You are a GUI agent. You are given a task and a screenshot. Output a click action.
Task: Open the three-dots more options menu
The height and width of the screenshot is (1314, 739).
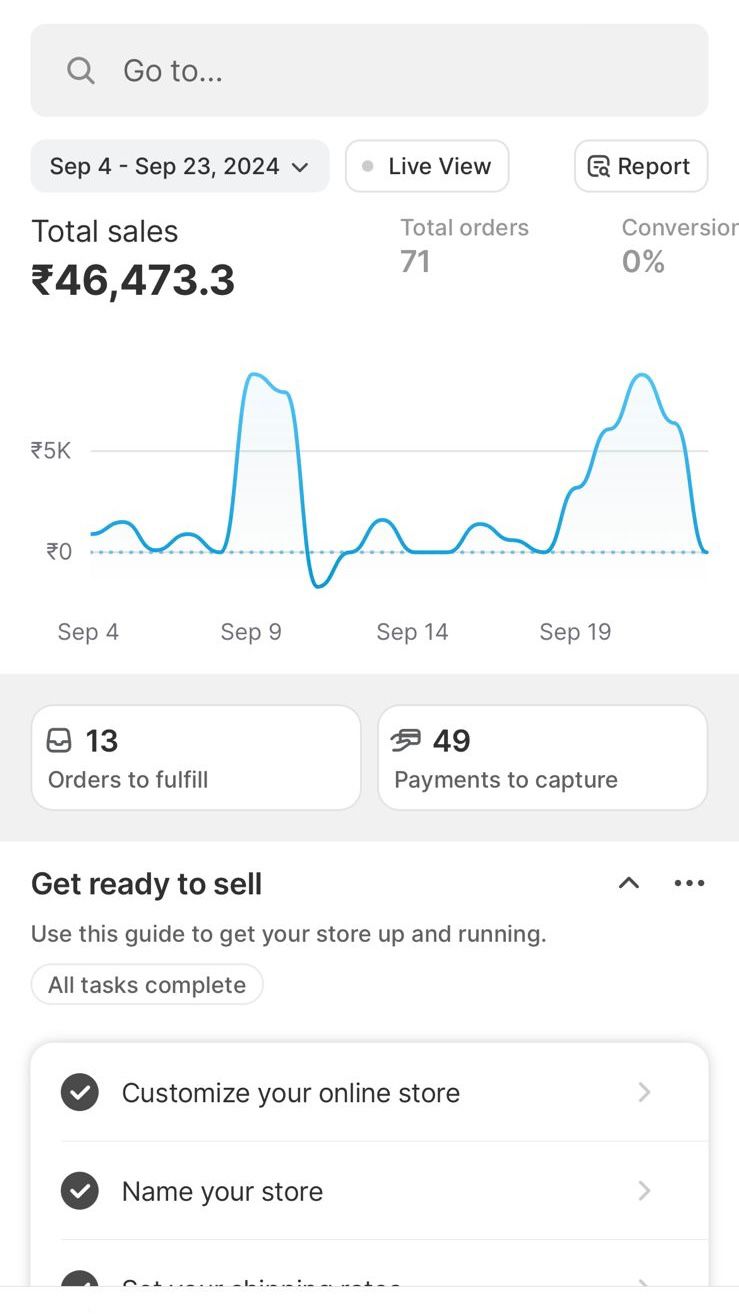[689, 883]
